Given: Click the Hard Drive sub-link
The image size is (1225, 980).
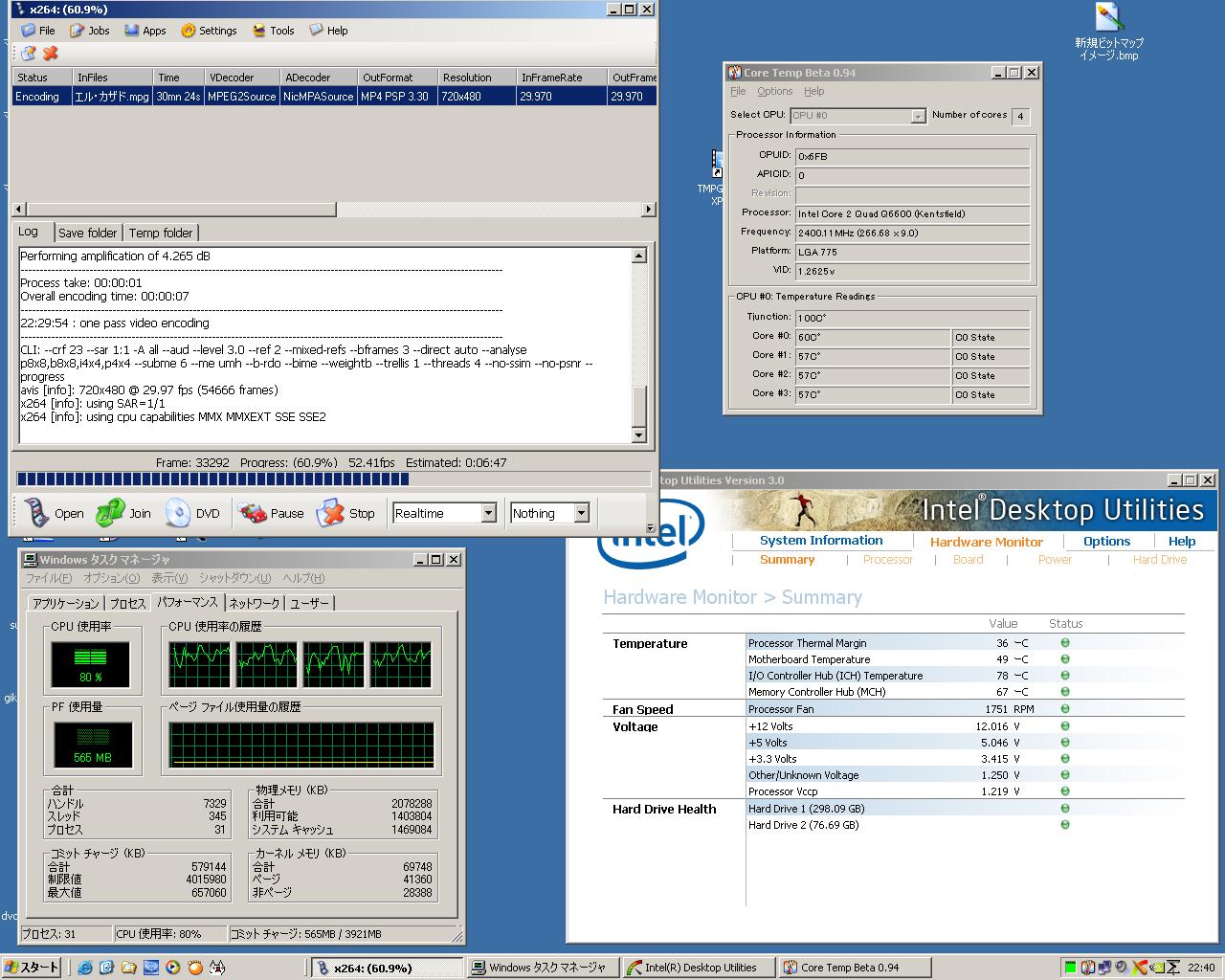Looking at the screenshot, I should click(x=1159, y=560).
